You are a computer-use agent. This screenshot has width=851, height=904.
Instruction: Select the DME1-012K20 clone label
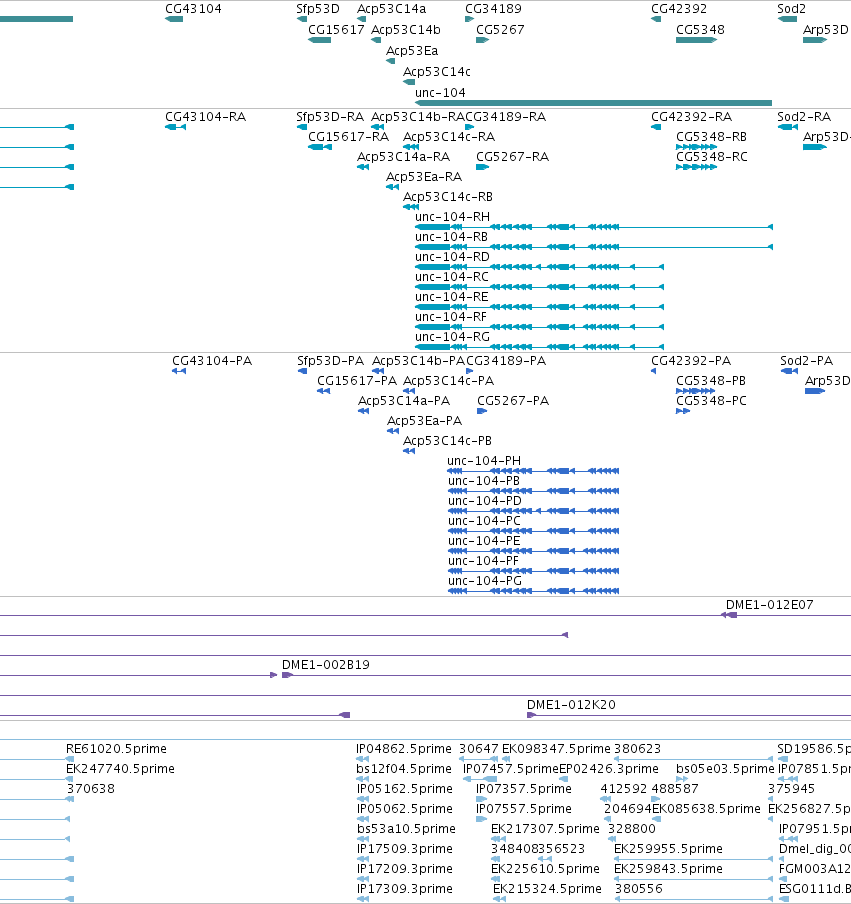click(x=571, y=705)
